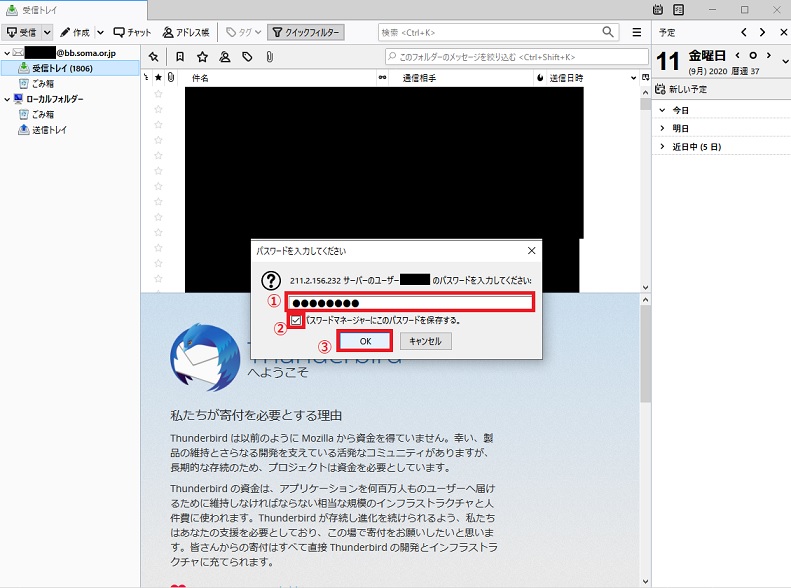The height and width of the screenshot is (588, 791).
Task: Sort messages by 件名 column
Action: click(x=200, y=78)
